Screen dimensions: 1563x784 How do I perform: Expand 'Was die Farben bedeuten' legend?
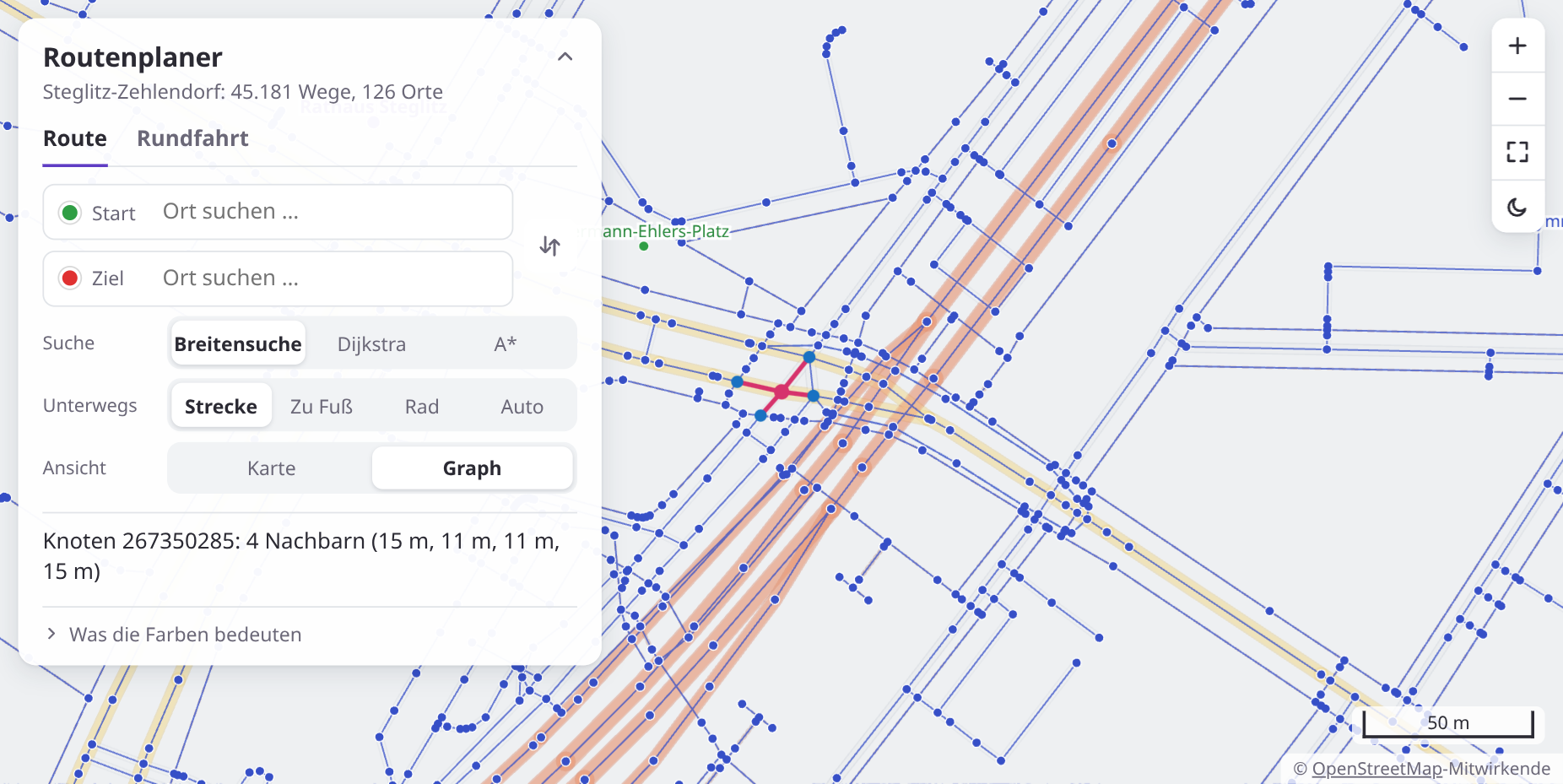(x=172, y=635)
